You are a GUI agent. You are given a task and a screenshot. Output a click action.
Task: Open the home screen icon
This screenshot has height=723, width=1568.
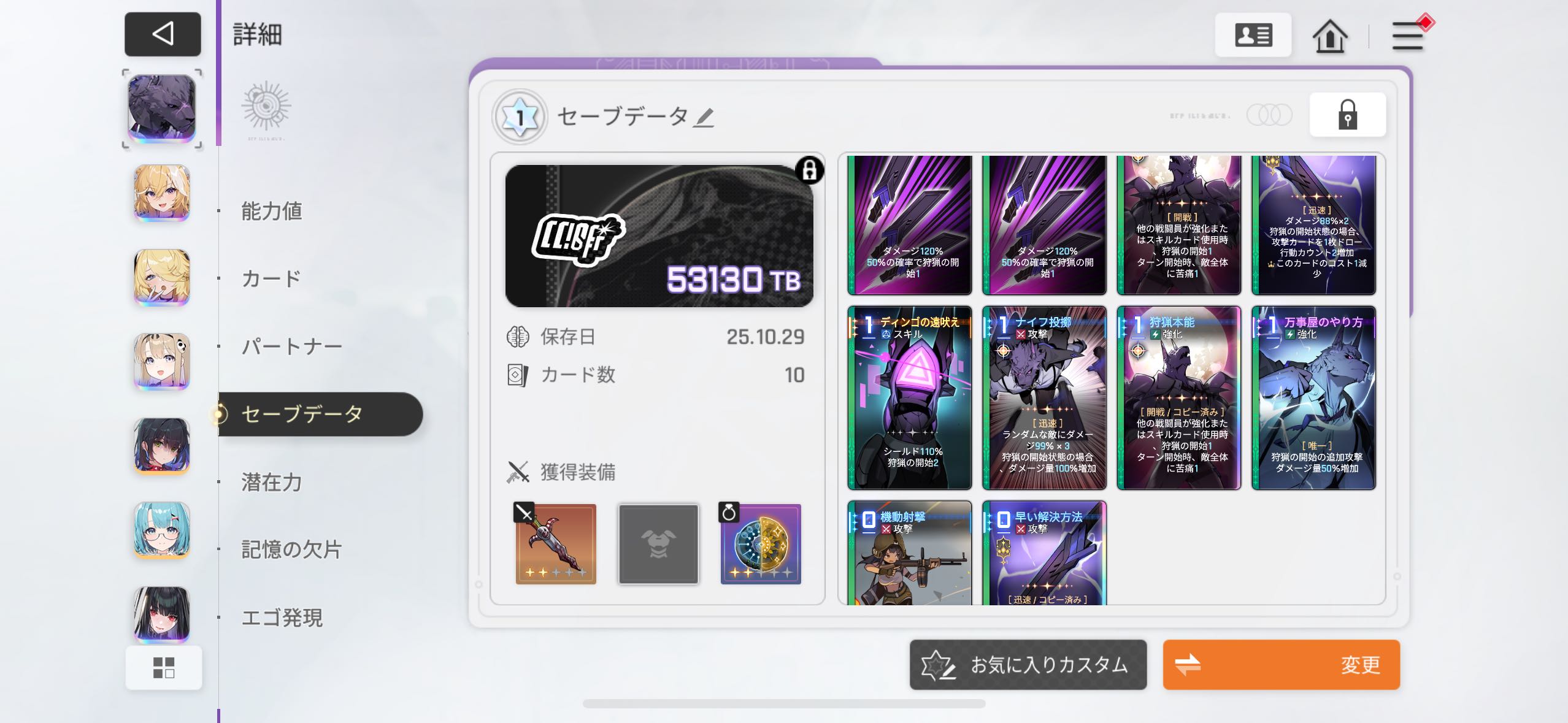[x=1329, y=36]
